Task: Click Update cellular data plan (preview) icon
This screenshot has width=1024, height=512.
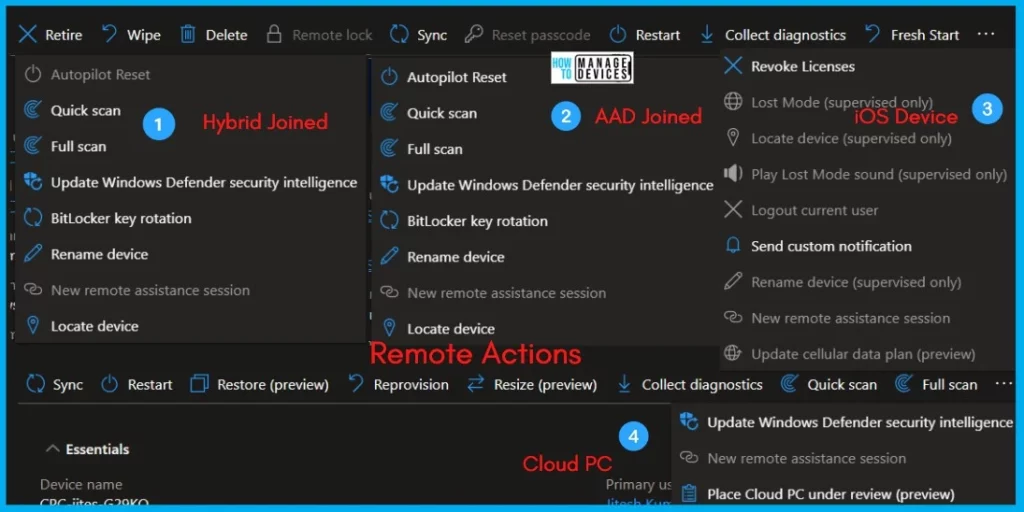Action: [733, 354]
